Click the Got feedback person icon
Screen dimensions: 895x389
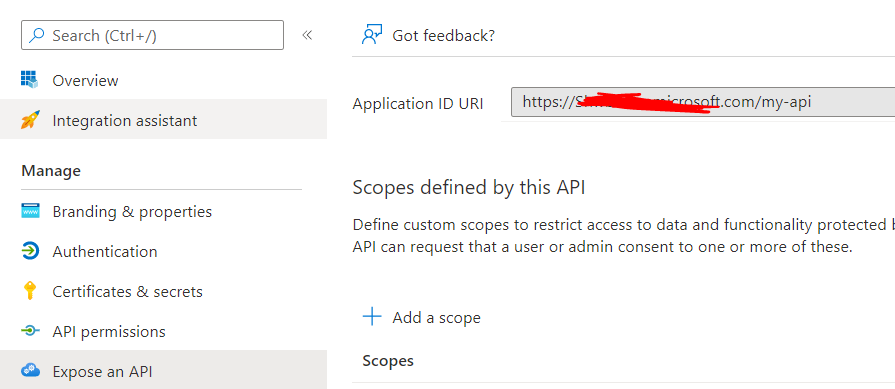click(372, 35)
